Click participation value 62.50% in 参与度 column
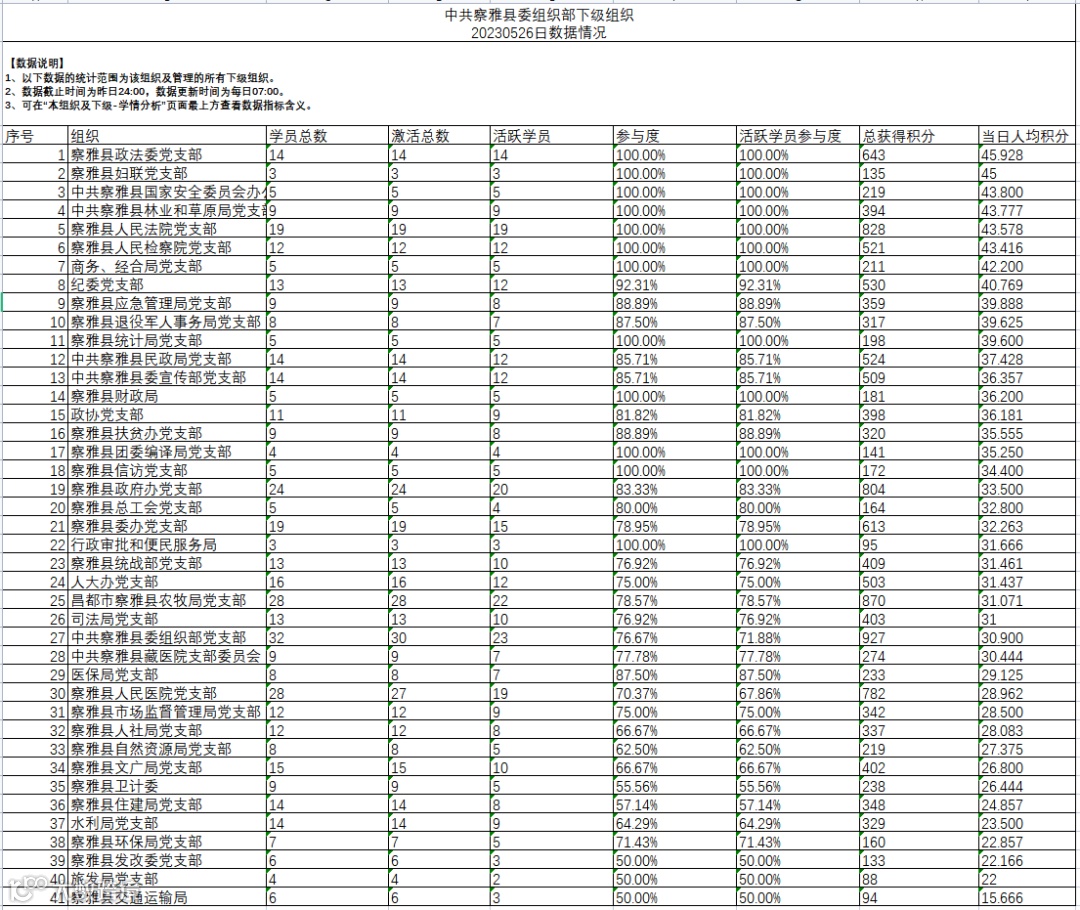The width and height of the screenshot is (1080, 910). pos(675,749)
